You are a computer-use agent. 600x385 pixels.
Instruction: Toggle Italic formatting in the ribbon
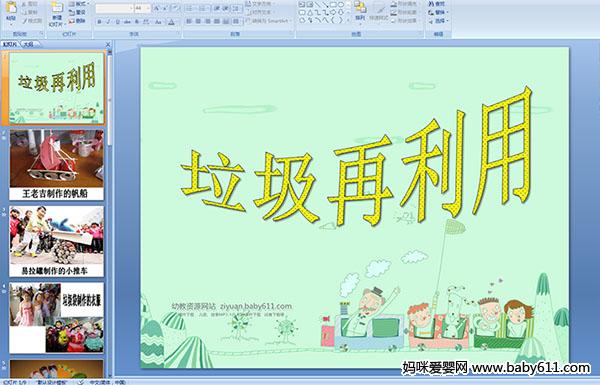click(108, 22)
